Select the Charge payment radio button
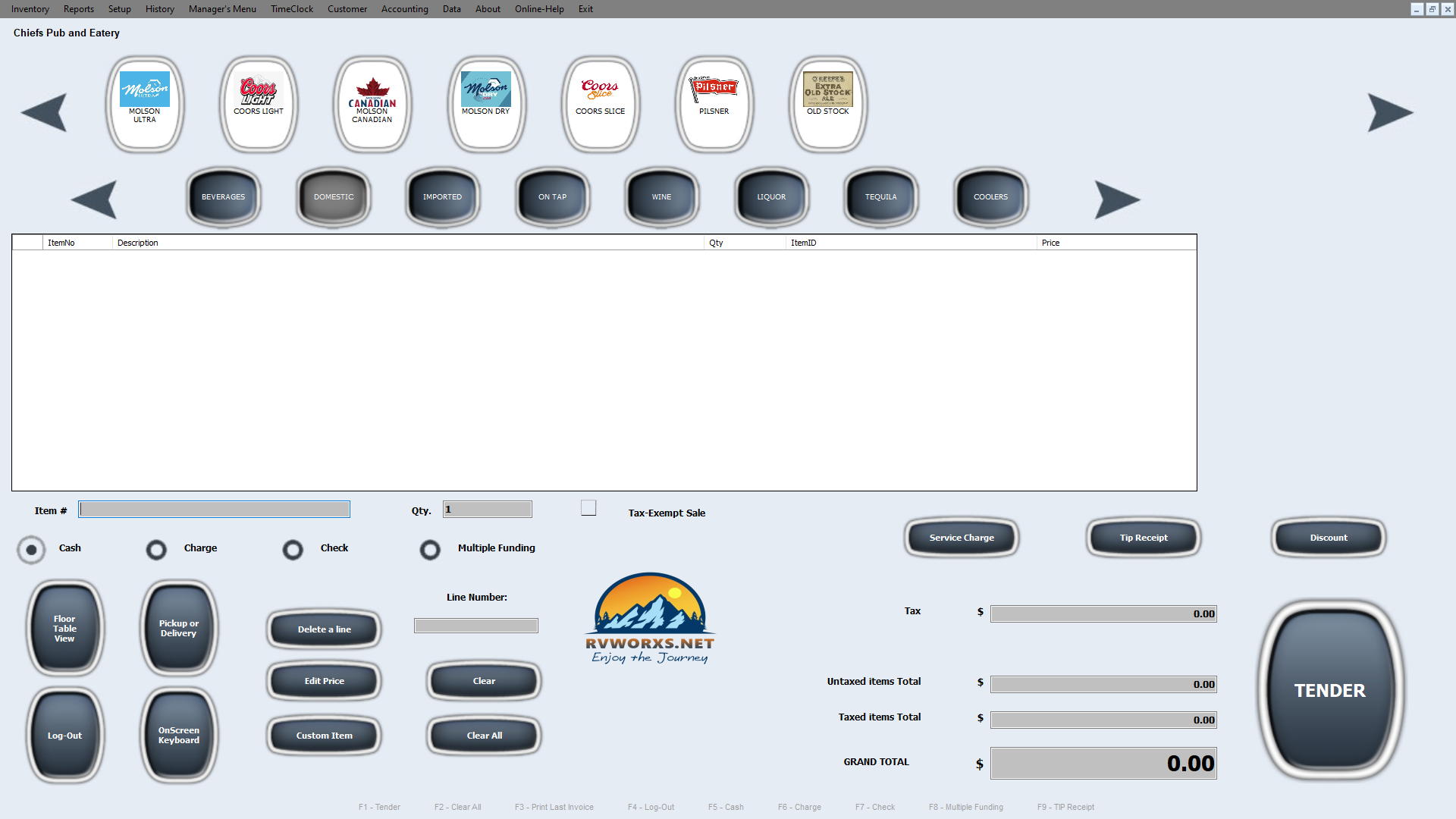 (157, 549)
